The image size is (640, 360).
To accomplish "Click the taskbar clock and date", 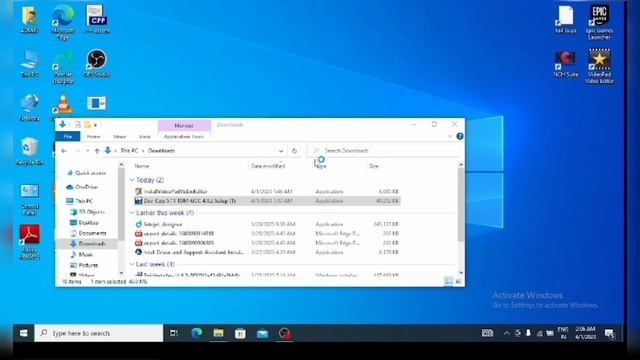I will (585, 333).
